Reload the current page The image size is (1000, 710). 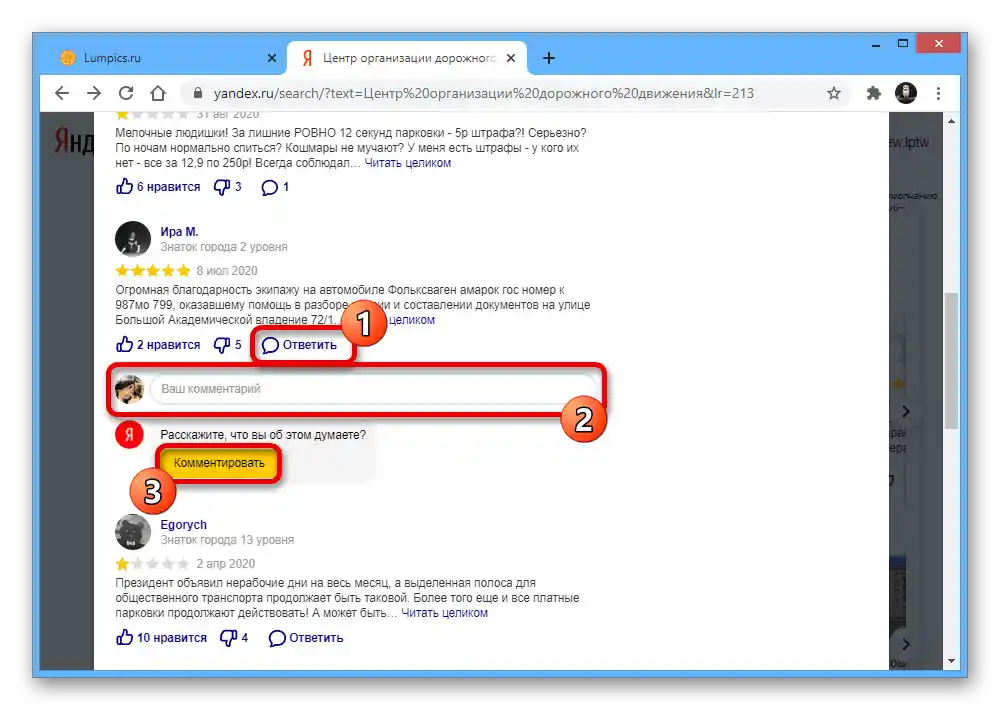pos(126,93)
